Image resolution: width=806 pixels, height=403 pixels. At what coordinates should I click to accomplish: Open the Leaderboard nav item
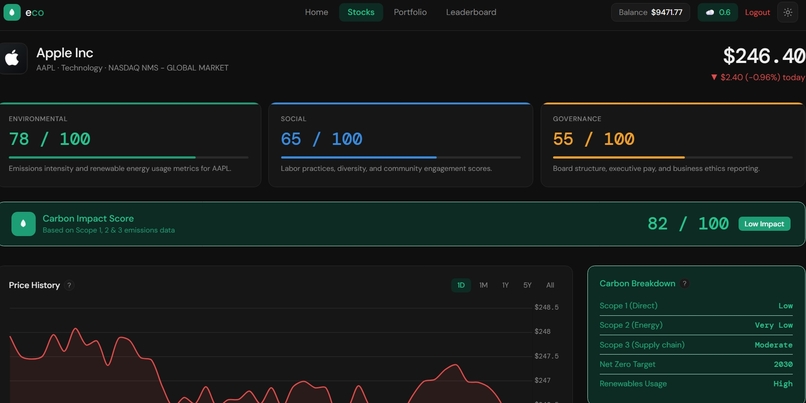[x=471, y=12]
